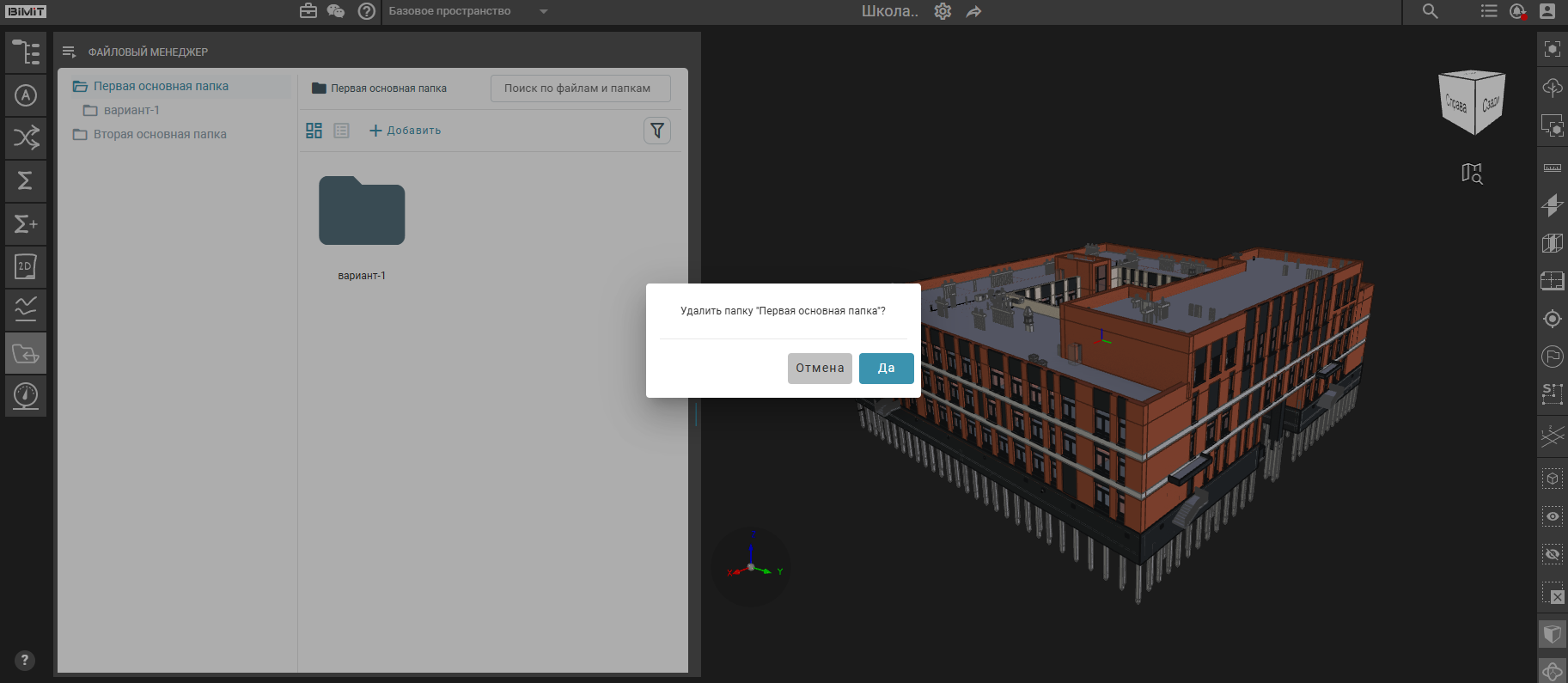
Task: Open the chat messages icon in top bar
Action: (336, 11)
